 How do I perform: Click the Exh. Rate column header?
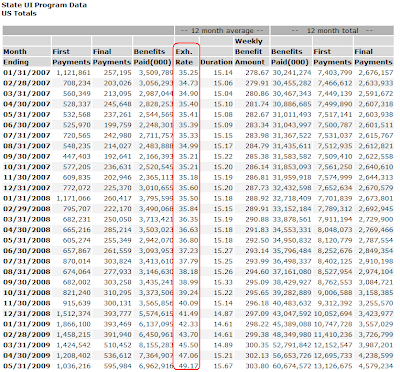coord(184,57)
